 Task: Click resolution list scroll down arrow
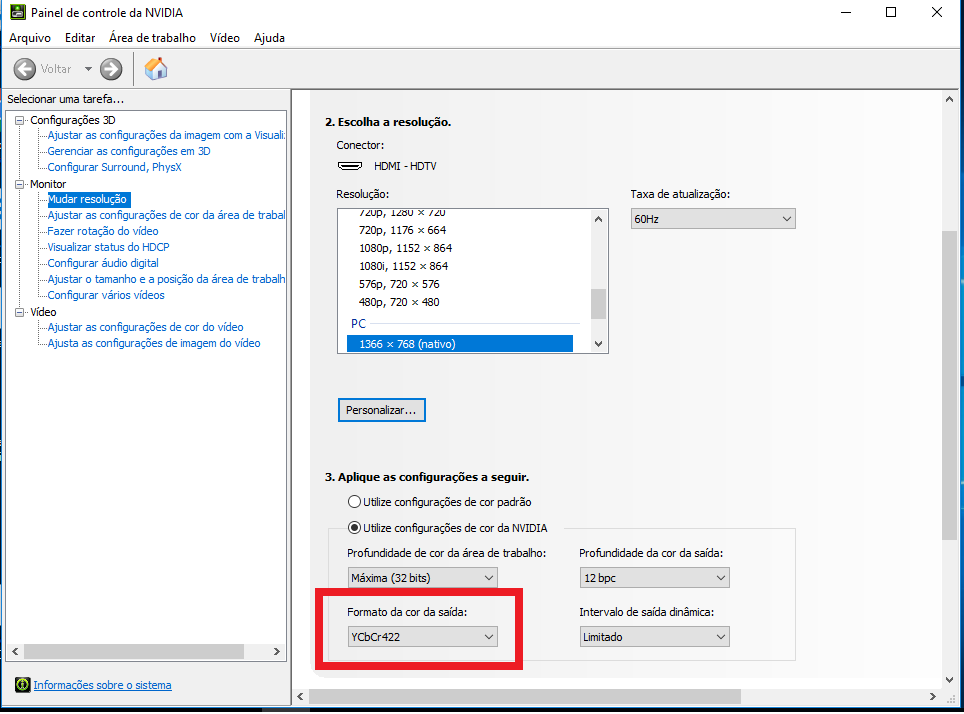pos(599,344)
